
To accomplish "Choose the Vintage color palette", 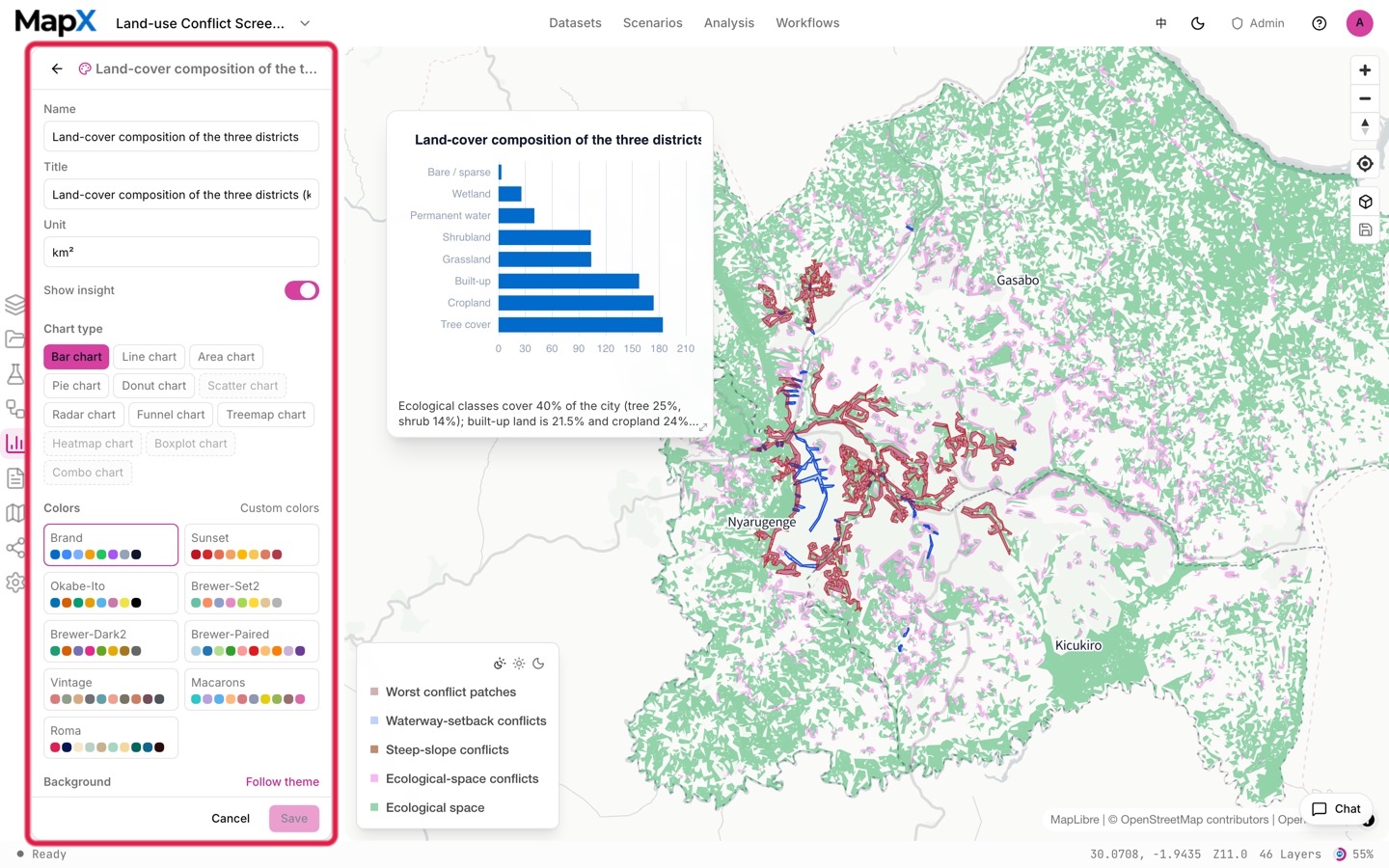I will pyautogui.click(x=111, y=690).
